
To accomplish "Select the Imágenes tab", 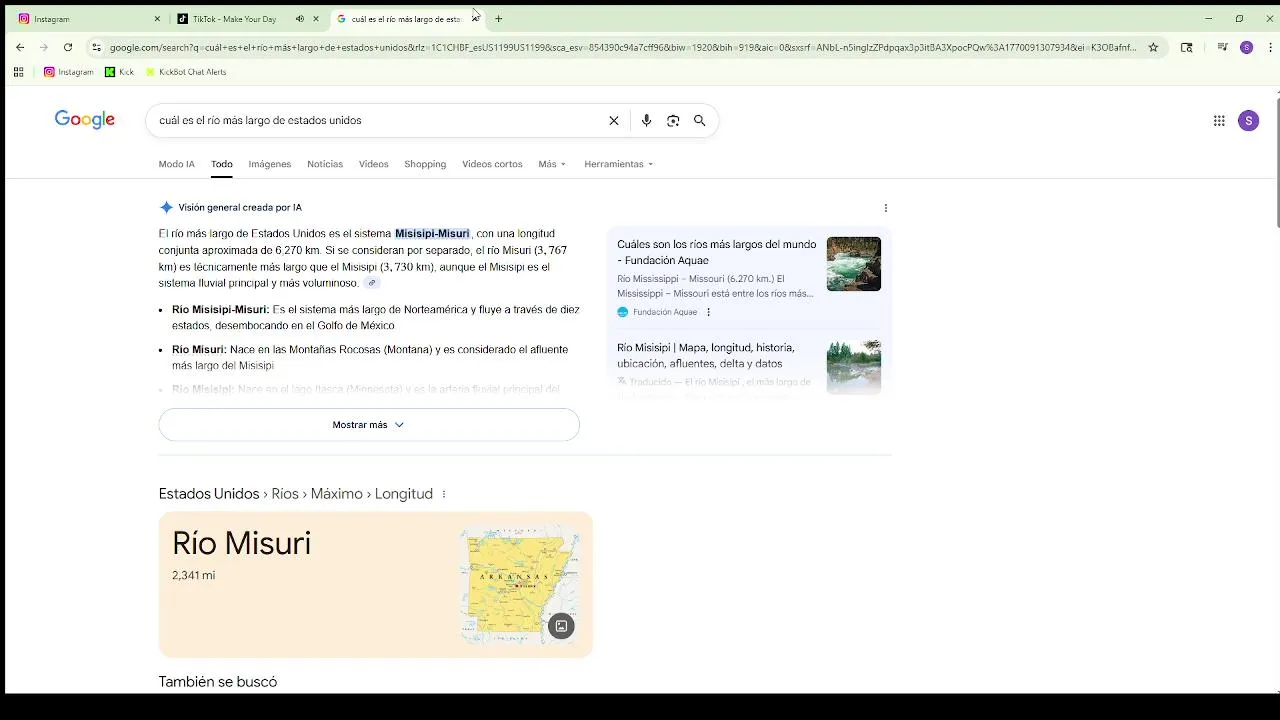I will (x=270, y=164).
